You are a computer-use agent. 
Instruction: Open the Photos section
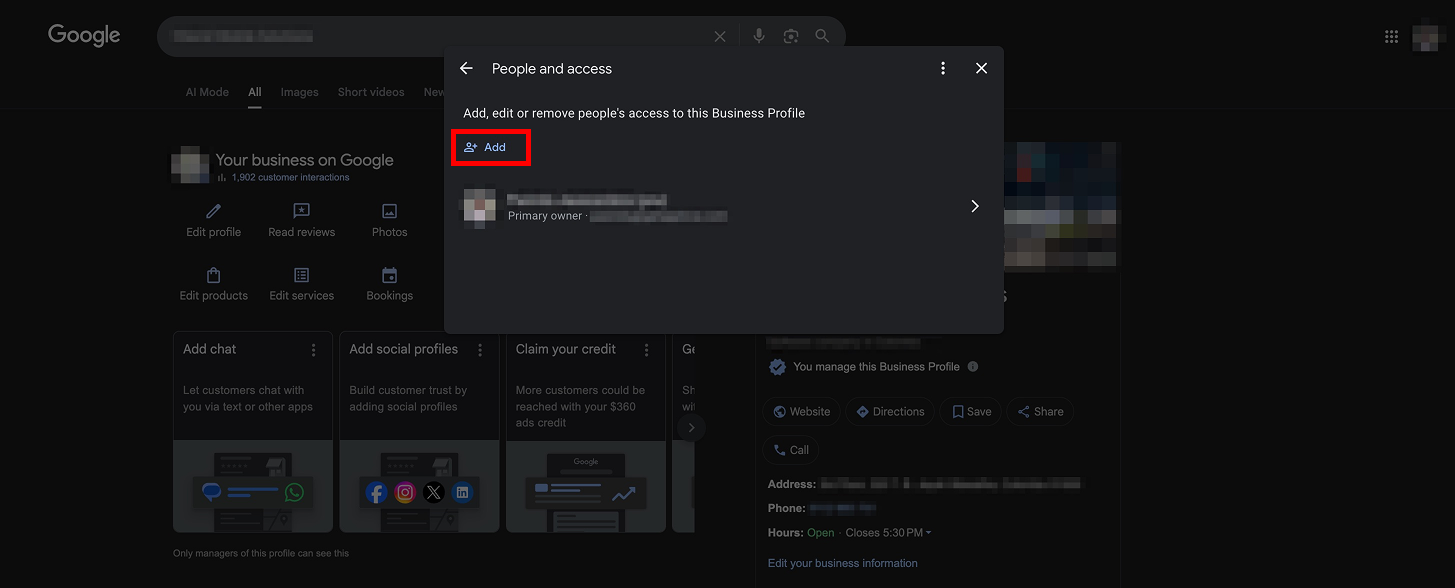coord(389,212)
